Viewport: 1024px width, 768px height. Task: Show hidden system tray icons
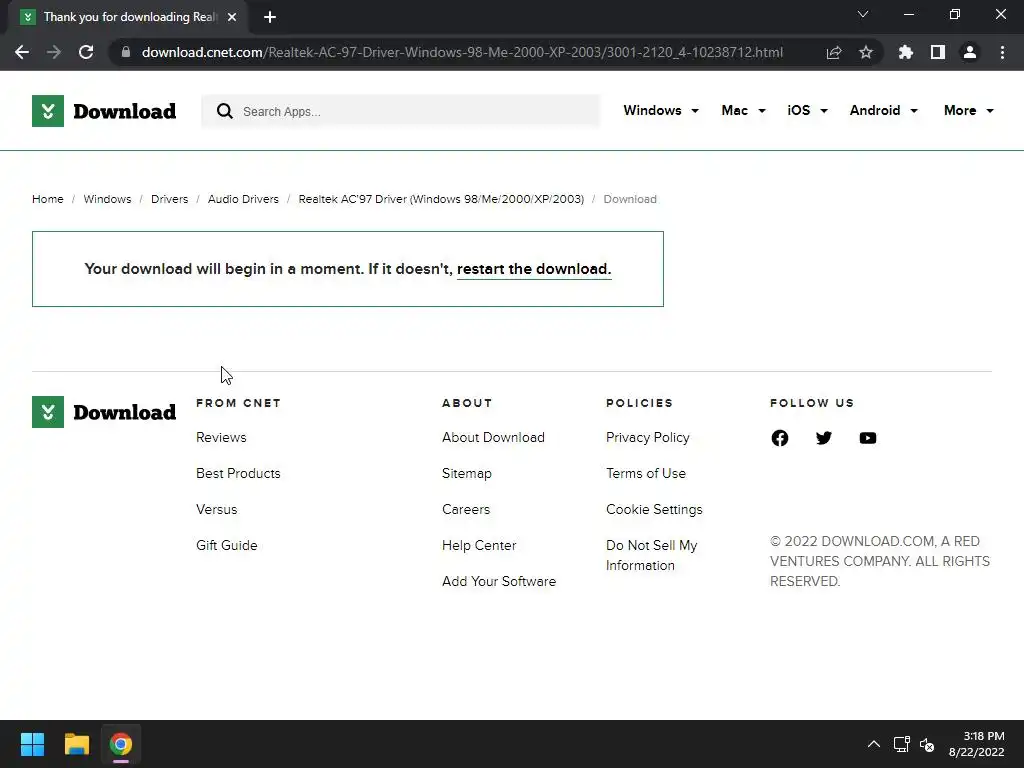(x=874, y=744)
